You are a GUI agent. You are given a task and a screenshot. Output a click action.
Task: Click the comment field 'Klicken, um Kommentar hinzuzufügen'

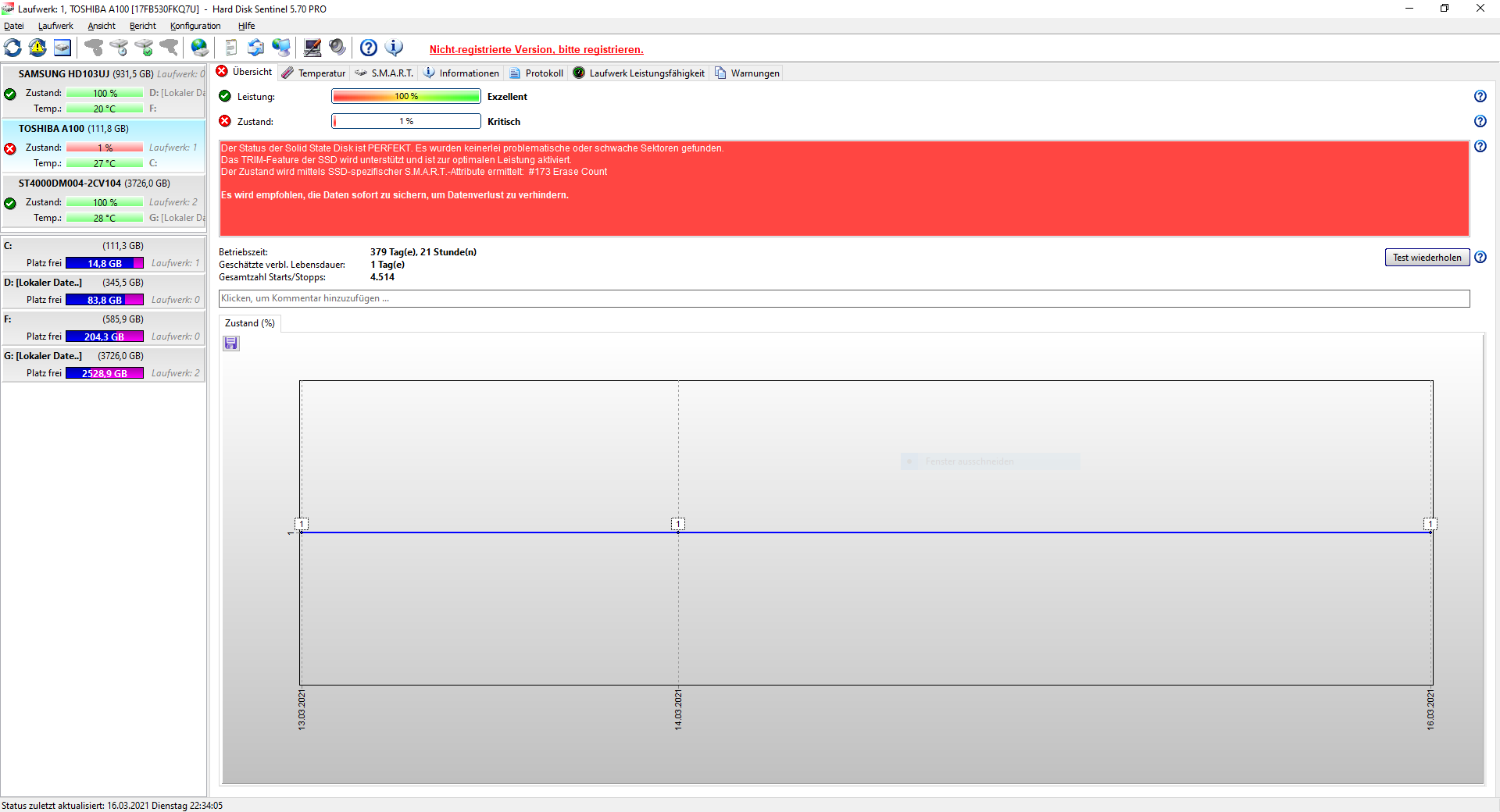[x=845, y=298]
